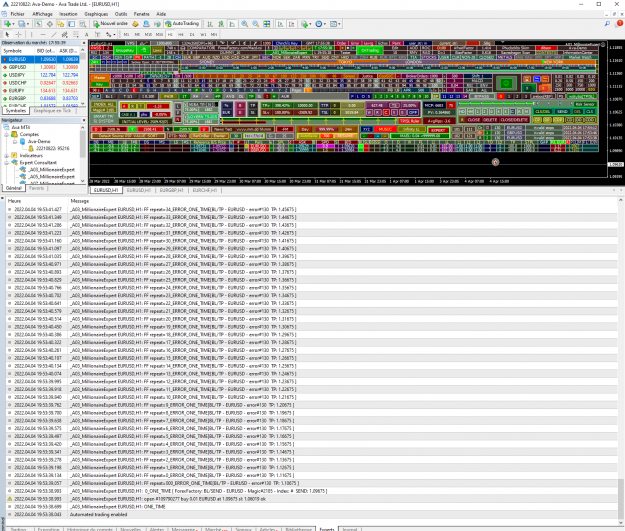Toggle chart shift icon
The width and height of the screenshot is (625, 531).
[x=291, y=24]
